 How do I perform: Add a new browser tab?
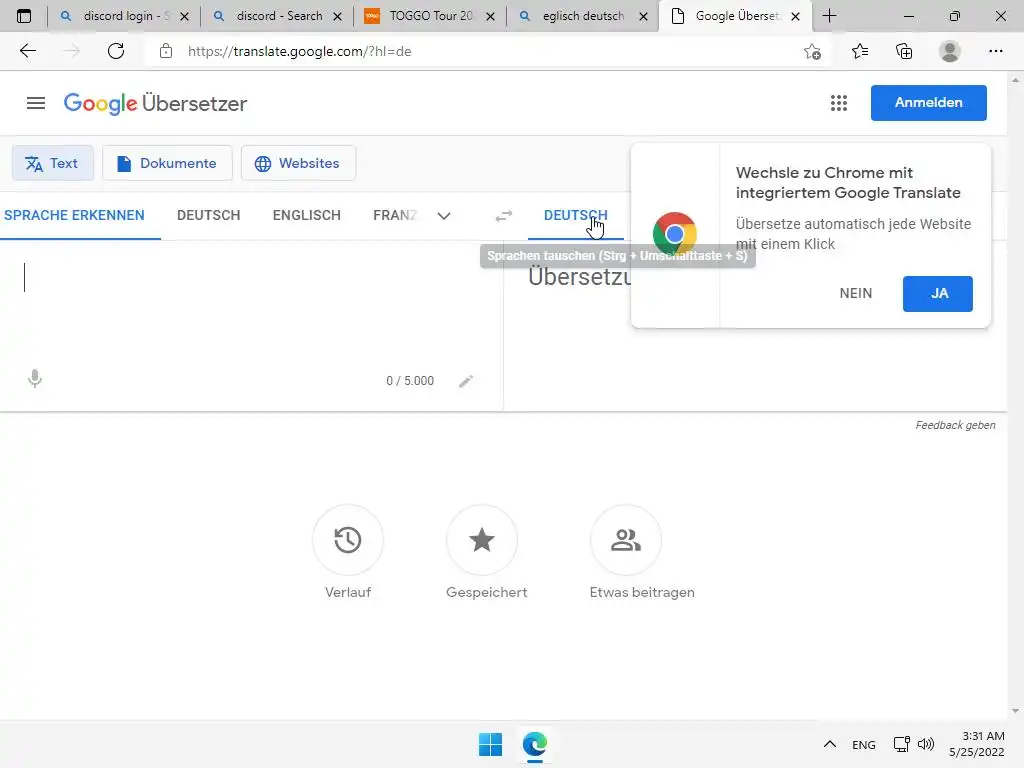coord(829,16)
